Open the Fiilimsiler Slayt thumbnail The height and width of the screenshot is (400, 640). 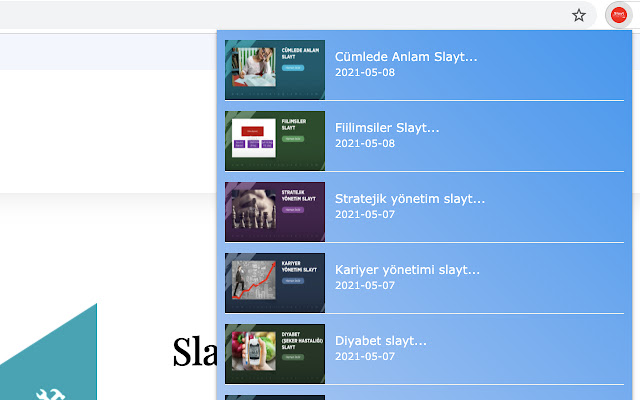pyautogui.click(x=275, y=141)
